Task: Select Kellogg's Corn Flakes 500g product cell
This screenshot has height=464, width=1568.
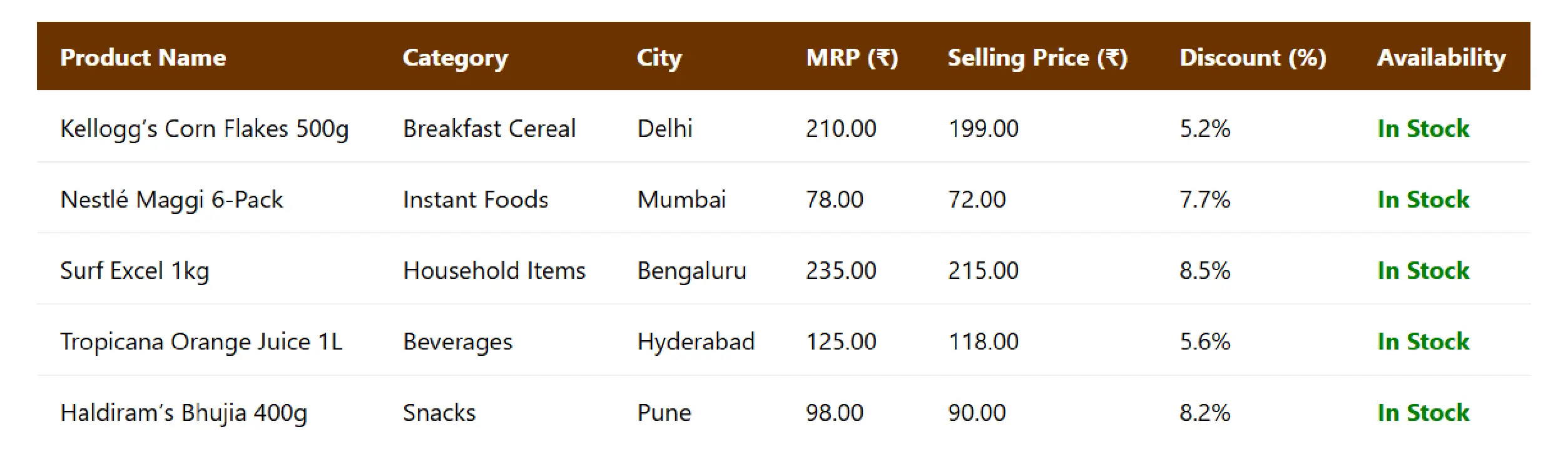Action: click(204, 129)
